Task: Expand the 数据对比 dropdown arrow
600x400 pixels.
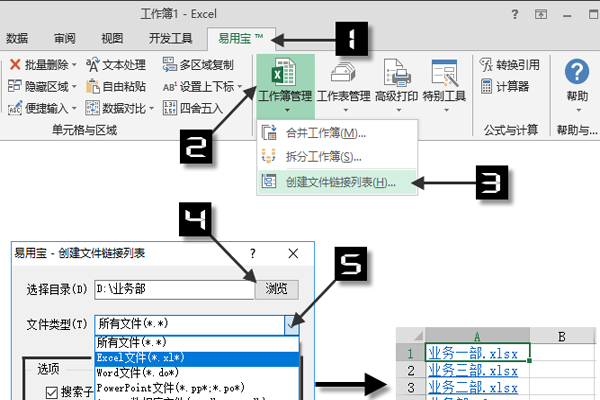Action: [152, 109]
